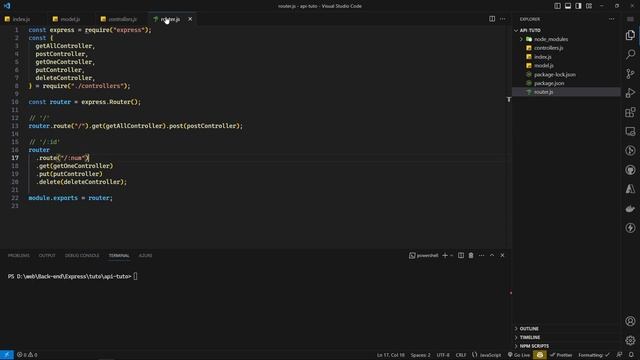Open the DEBUG CONSOLE panel tab
Image resolution: width=640 pixels, height=360 pixels.
point(82,256)
